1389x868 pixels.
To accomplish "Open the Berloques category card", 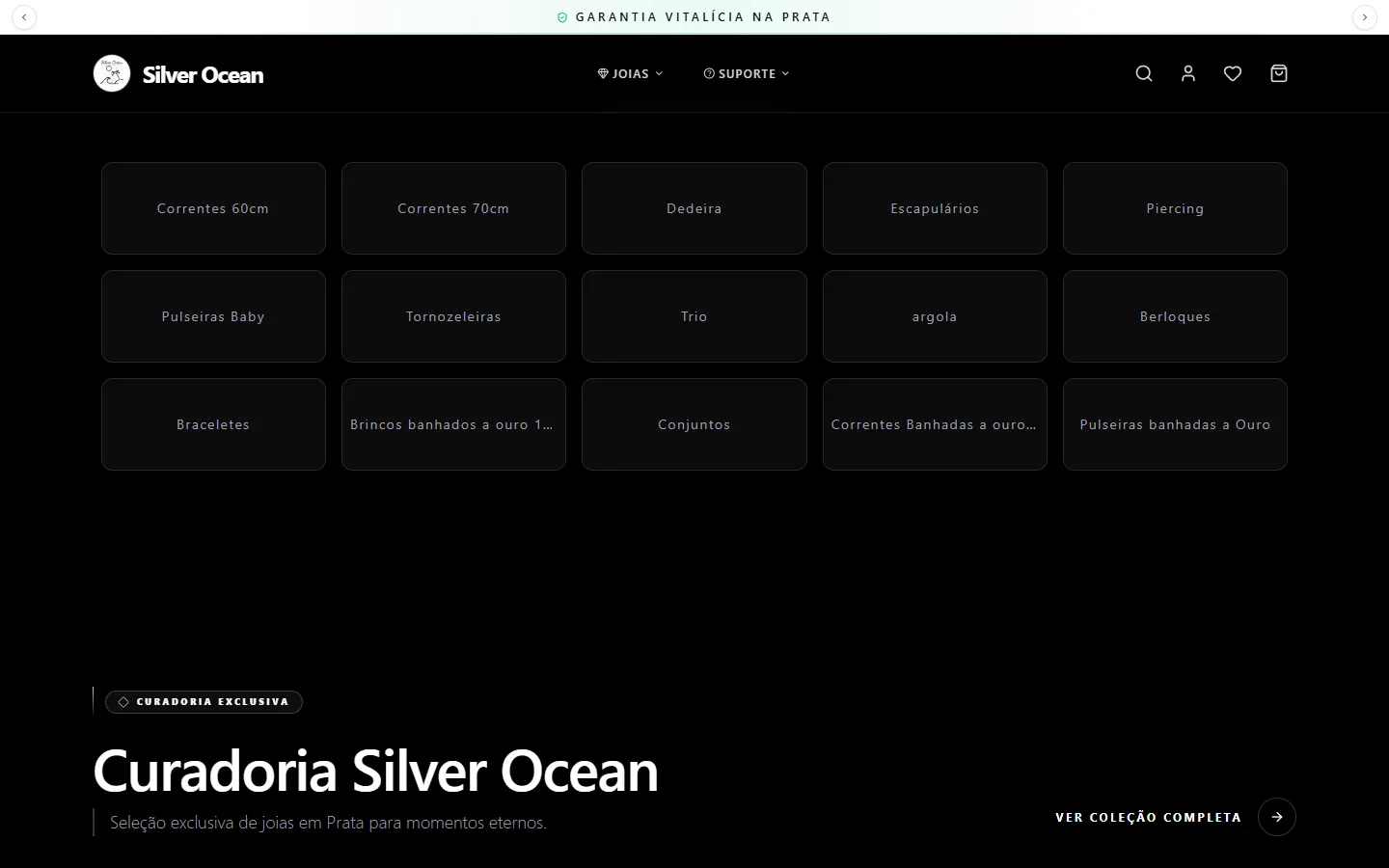I will point(1175,316).
